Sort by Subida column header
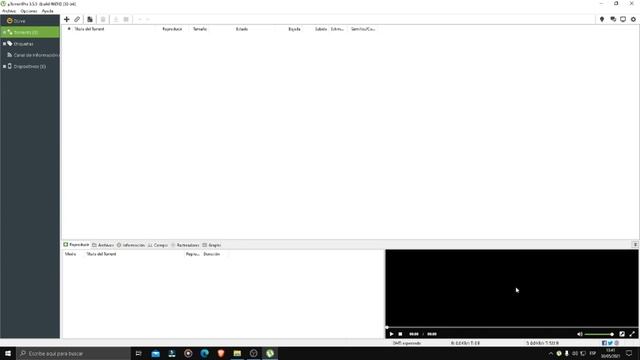The width and height of the screenshot is (640, 360). tap(321, 29)
